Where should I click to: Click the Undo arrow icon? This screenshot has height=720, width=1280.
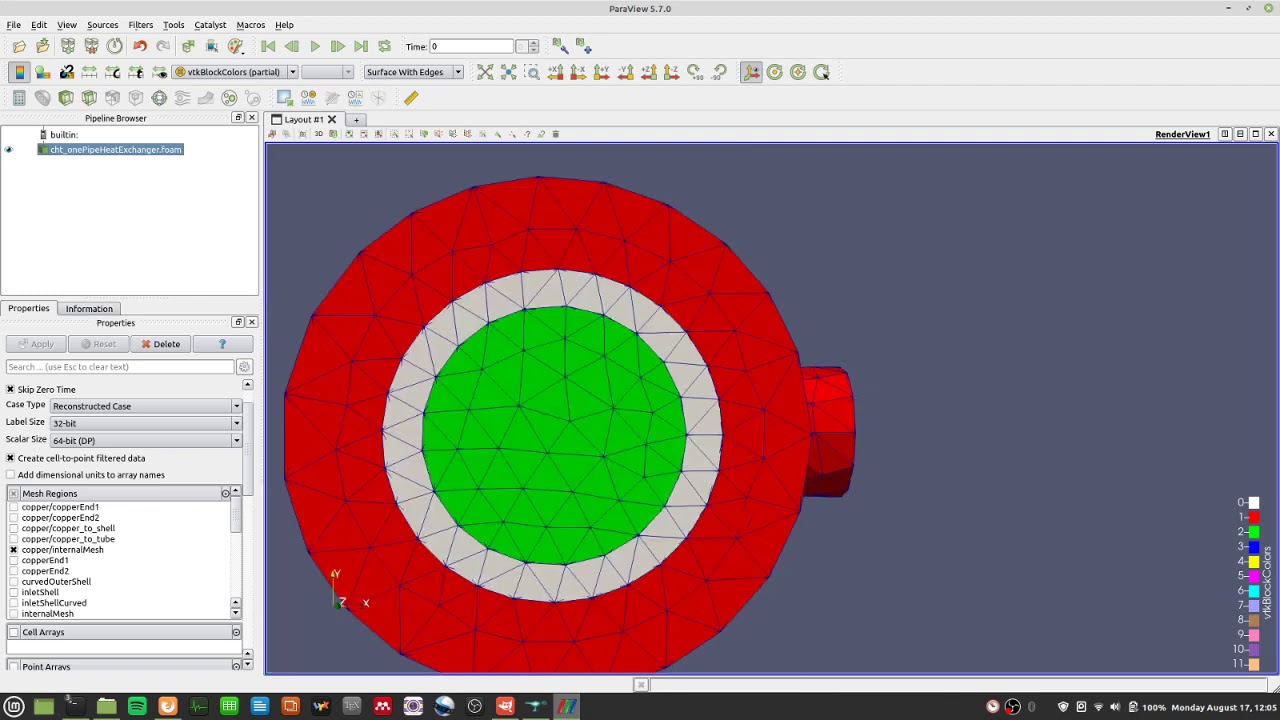[139, 46]
